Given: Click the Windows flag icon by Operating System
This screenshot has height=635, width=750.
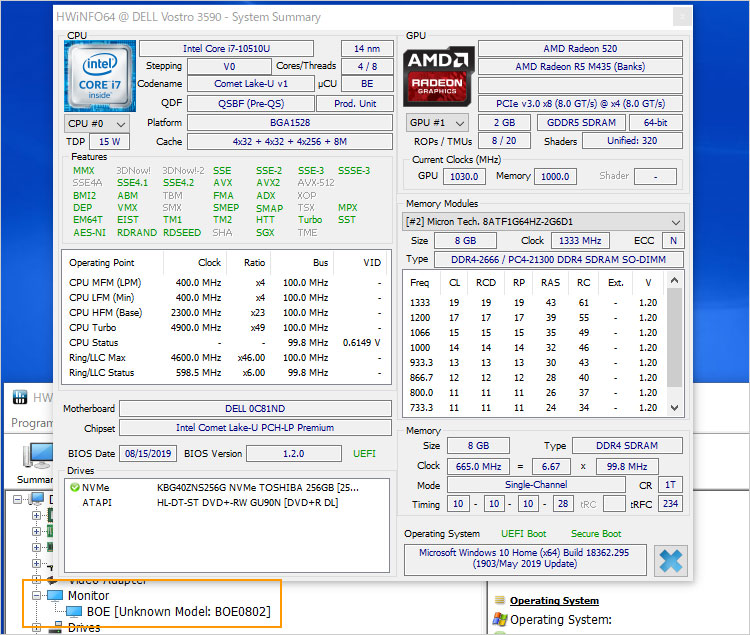Looking at the screenshot, I should pos(500,620).
